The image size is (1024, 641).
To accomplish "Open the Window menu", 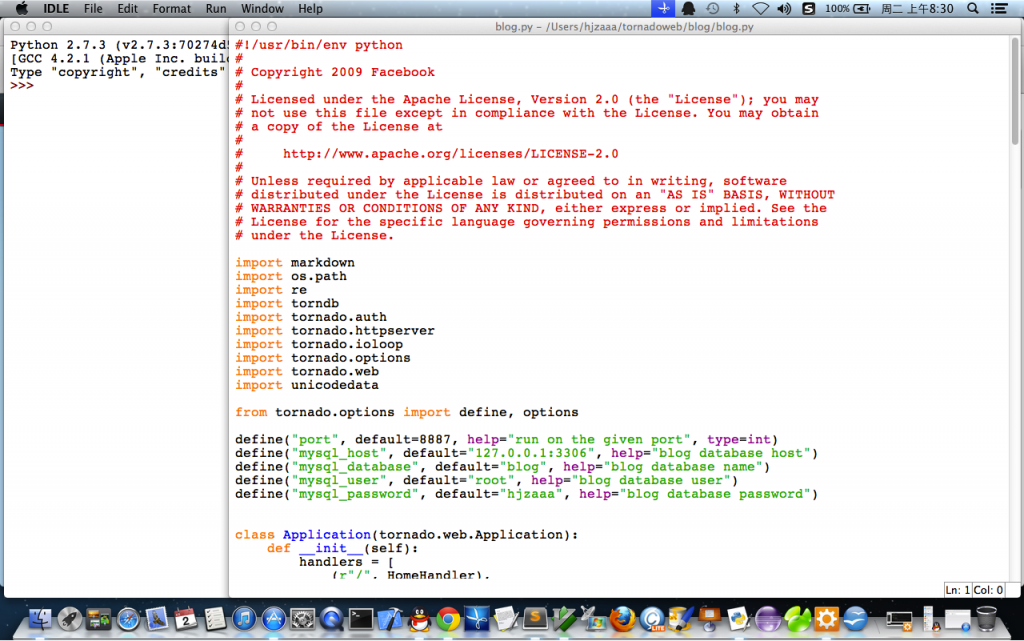I will [x=262, y=8].
